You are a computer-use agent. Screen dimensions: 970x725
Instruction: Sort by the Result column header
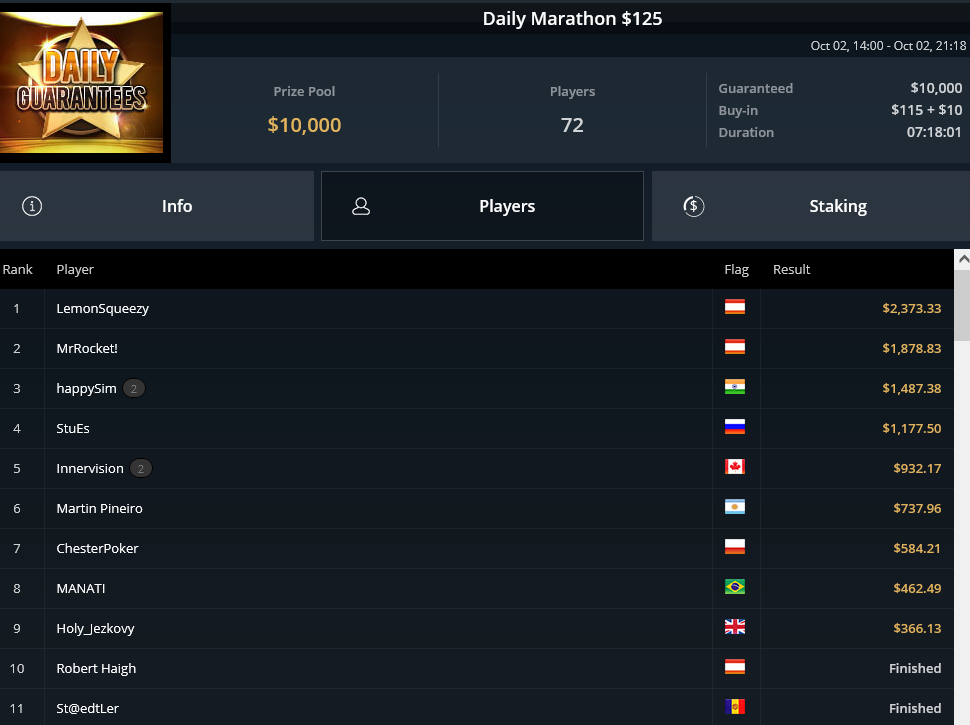pyautogui.click(x=791, y=270)
